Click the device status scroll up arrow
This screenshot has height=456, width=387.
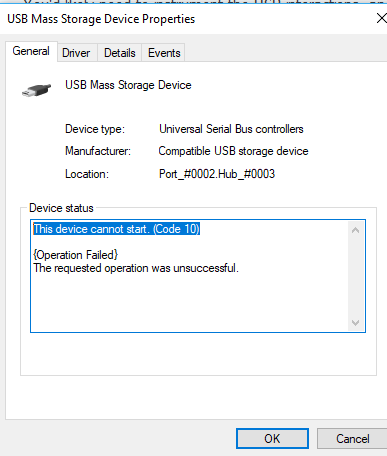coord(355,230)
